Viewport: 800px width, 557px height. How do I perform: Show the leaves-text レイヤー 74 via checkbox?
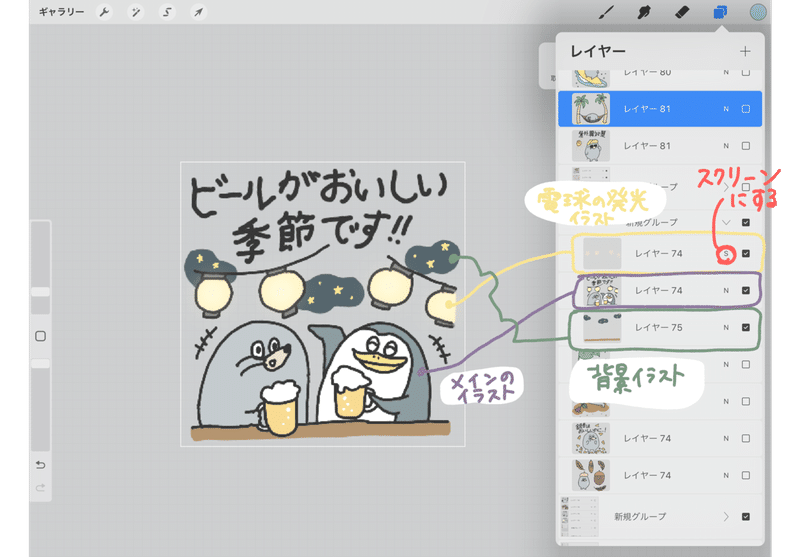coord(746,438)
